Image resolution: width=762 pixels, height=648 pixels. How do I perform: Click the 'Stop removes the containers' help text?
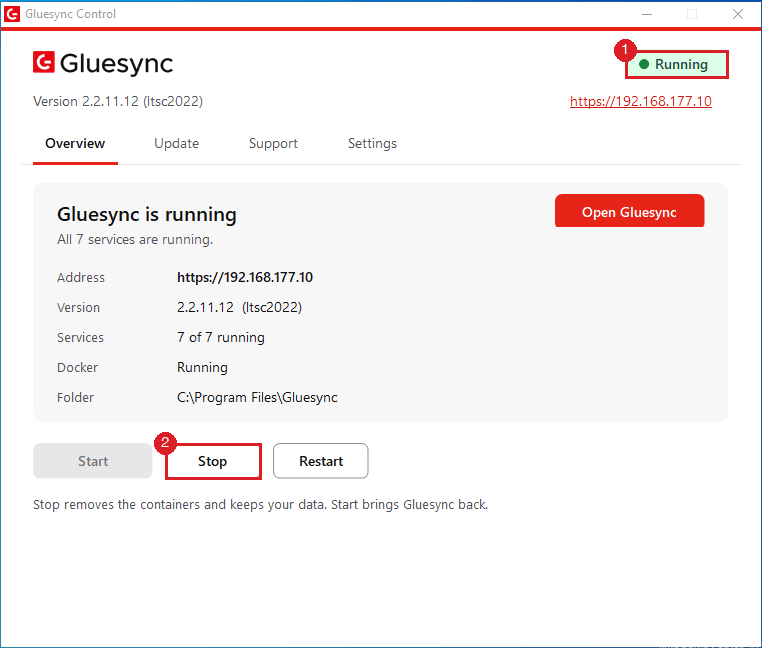260,505
